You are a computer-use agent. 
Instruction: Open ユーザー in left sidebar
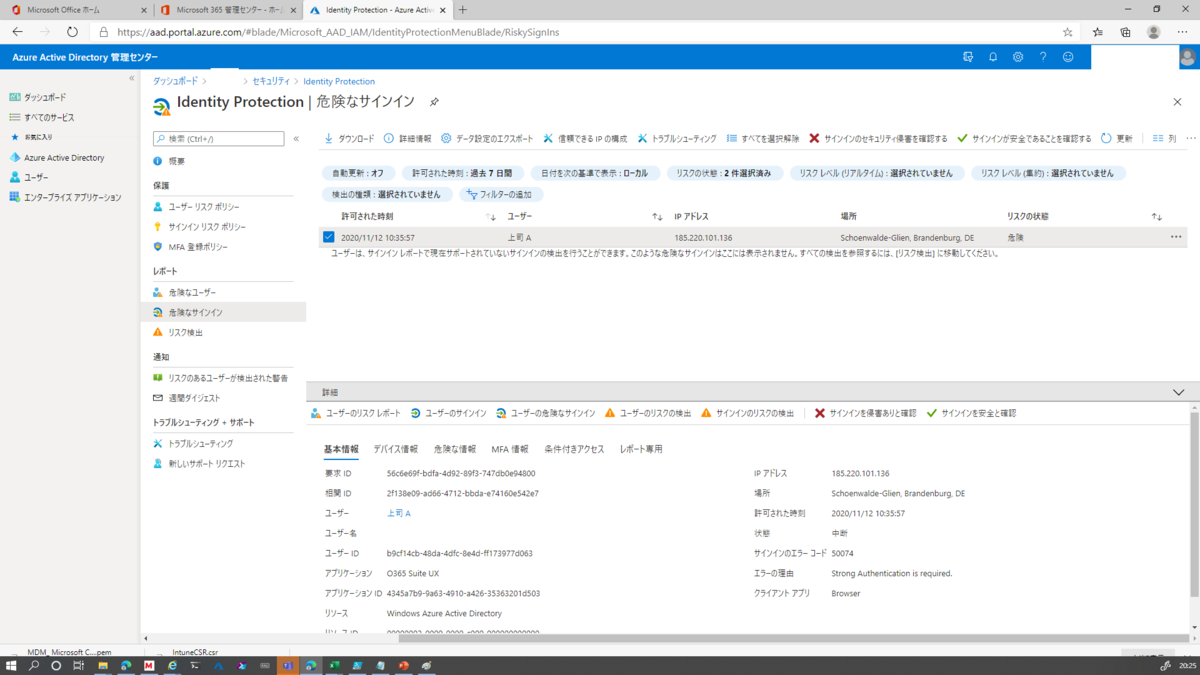click(29, 177)
